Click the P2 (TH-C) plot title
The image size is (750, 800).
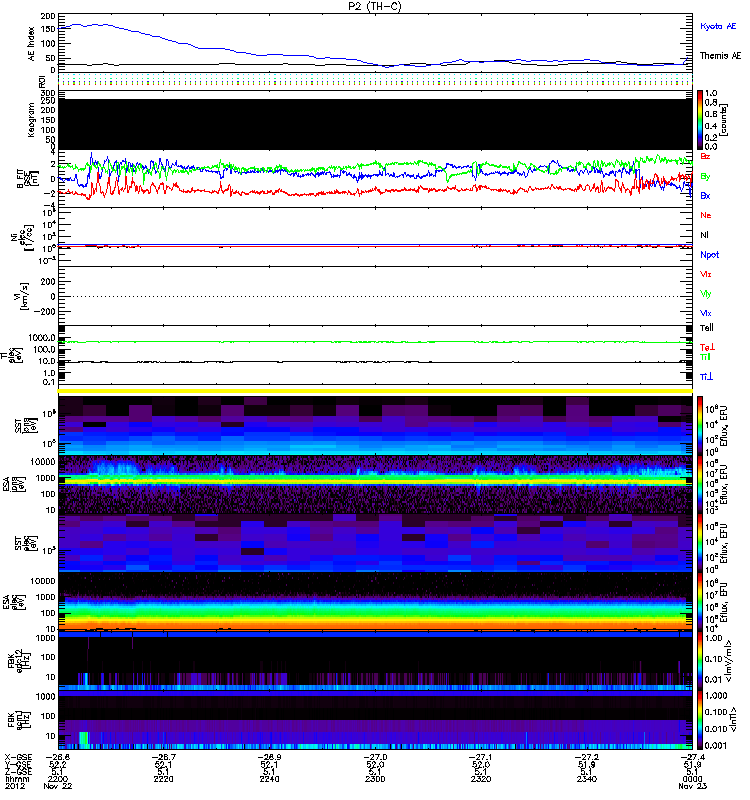(x=374, y=6)
